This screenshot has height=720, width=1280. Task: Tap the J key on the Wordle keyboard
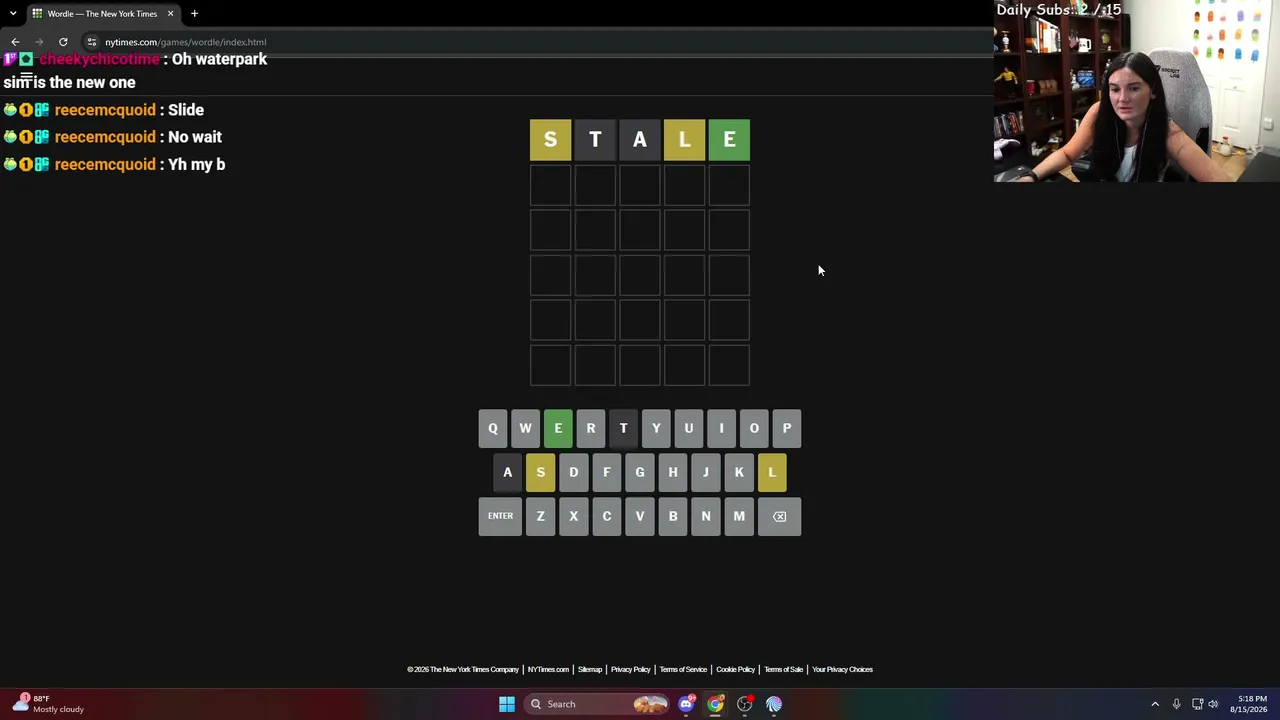click(706, 472)
